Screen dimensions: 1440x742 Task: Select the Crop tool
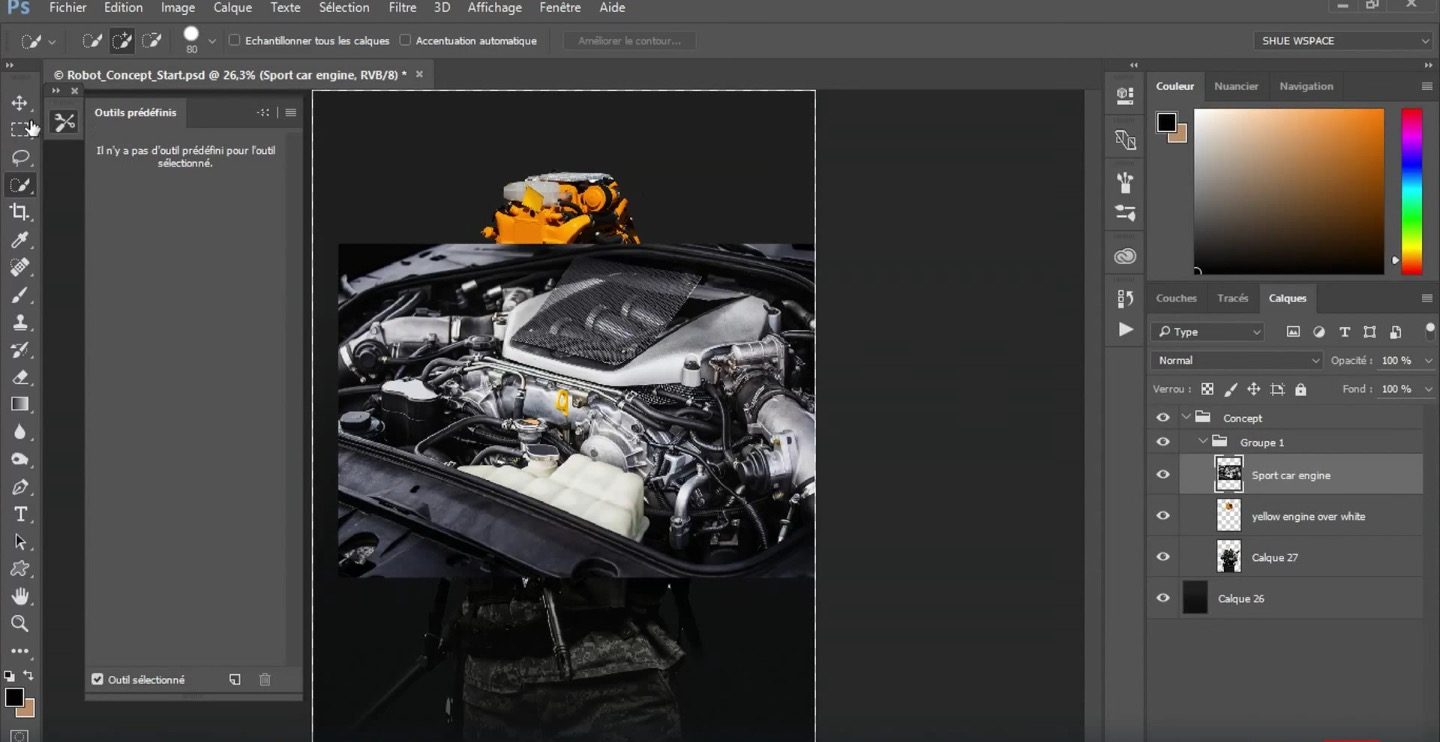pyautogui.click(x=19, y=212)
